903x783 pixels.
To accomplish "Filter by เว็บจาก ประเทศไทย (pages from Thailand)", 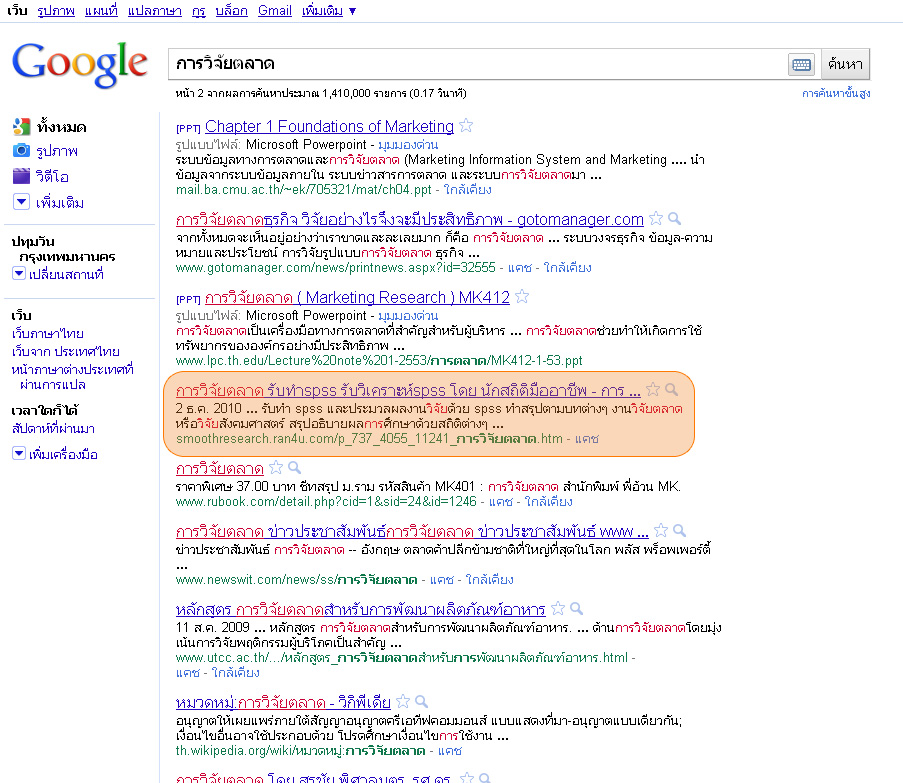I will click(66, 351).
